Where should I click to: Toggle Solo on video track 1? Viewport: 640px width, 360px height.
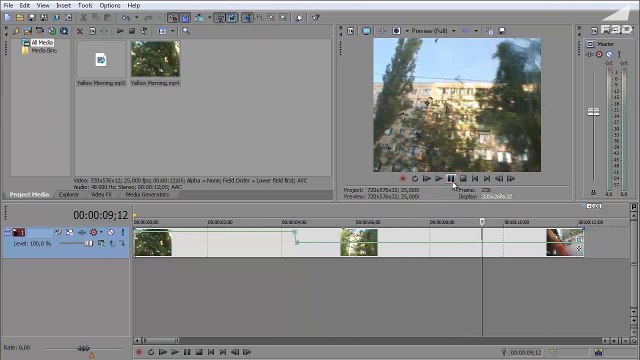click(122, 232)
